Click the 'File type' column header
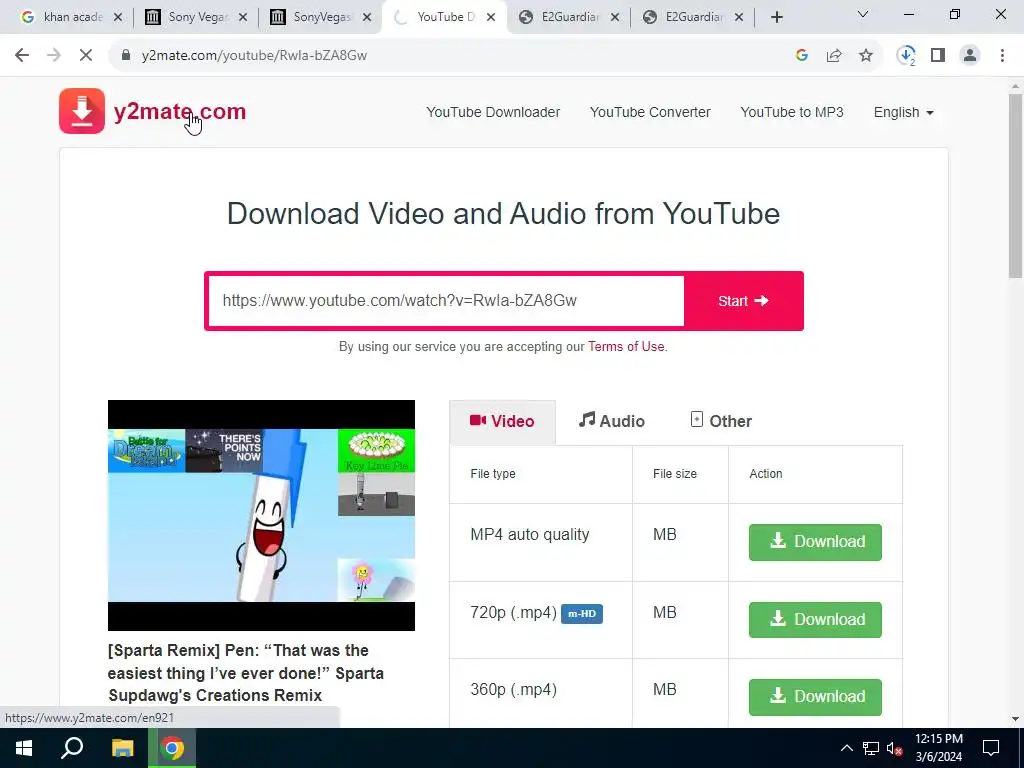 493,474
